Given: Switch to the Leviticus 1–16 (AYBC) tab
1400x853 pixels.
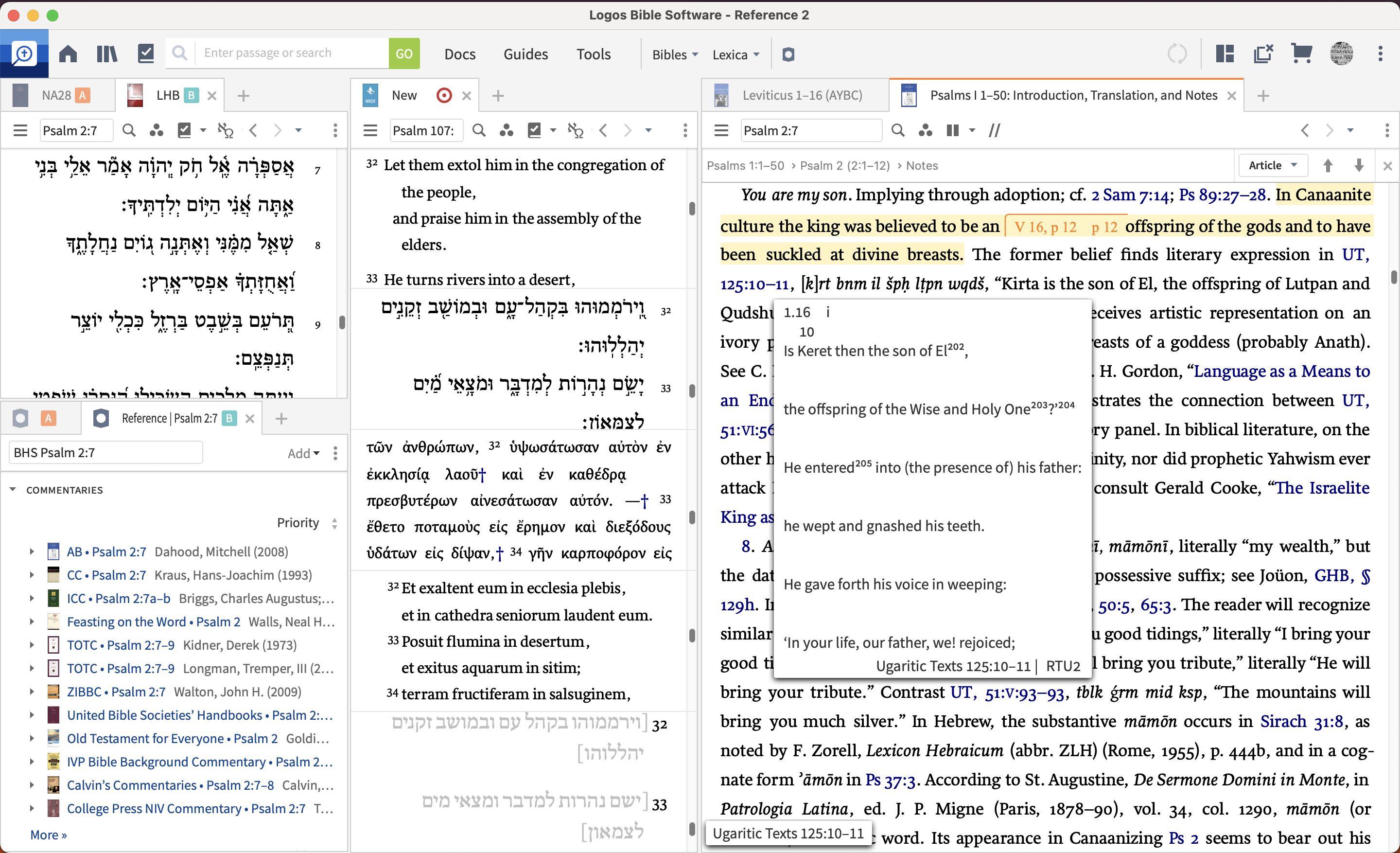Looking at the screenshot, I should point(794,95).
